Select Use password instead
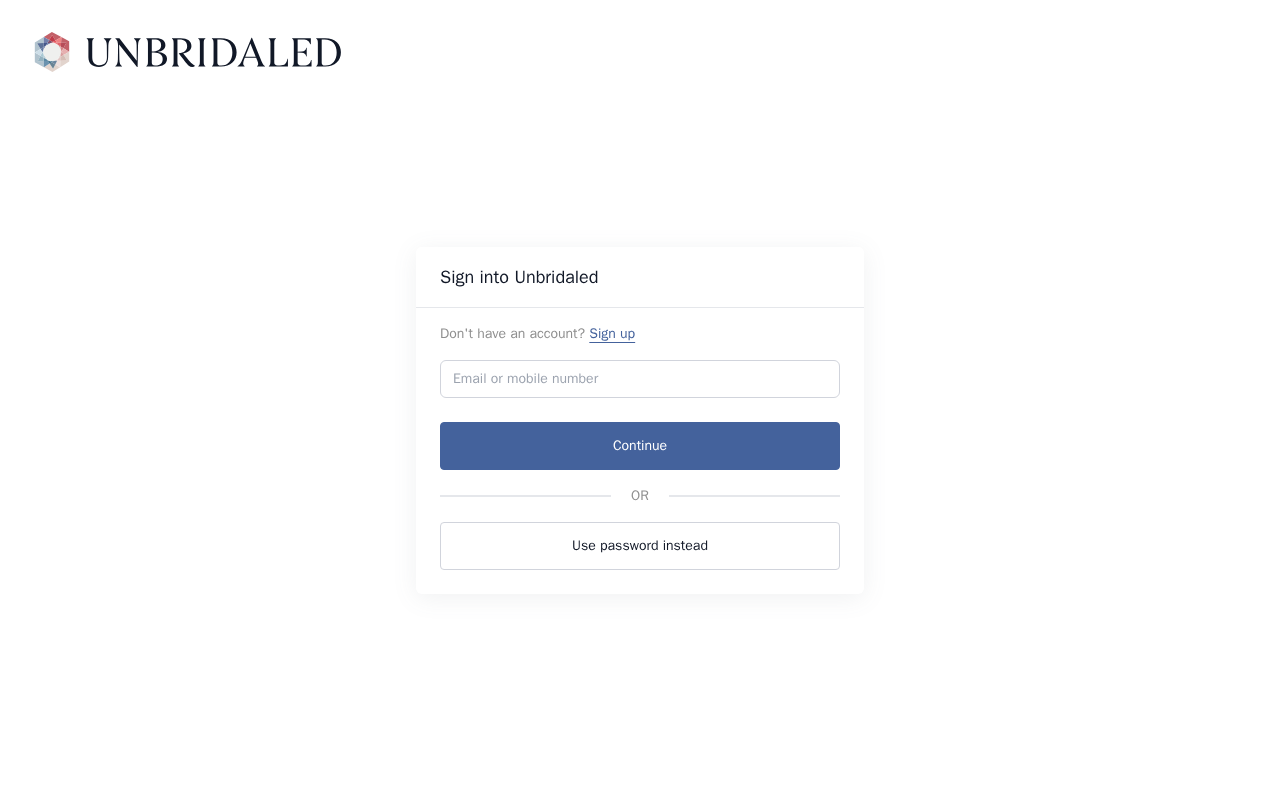Image resolution: width=1280 pixels, height=800 pixels. [640, 546]
